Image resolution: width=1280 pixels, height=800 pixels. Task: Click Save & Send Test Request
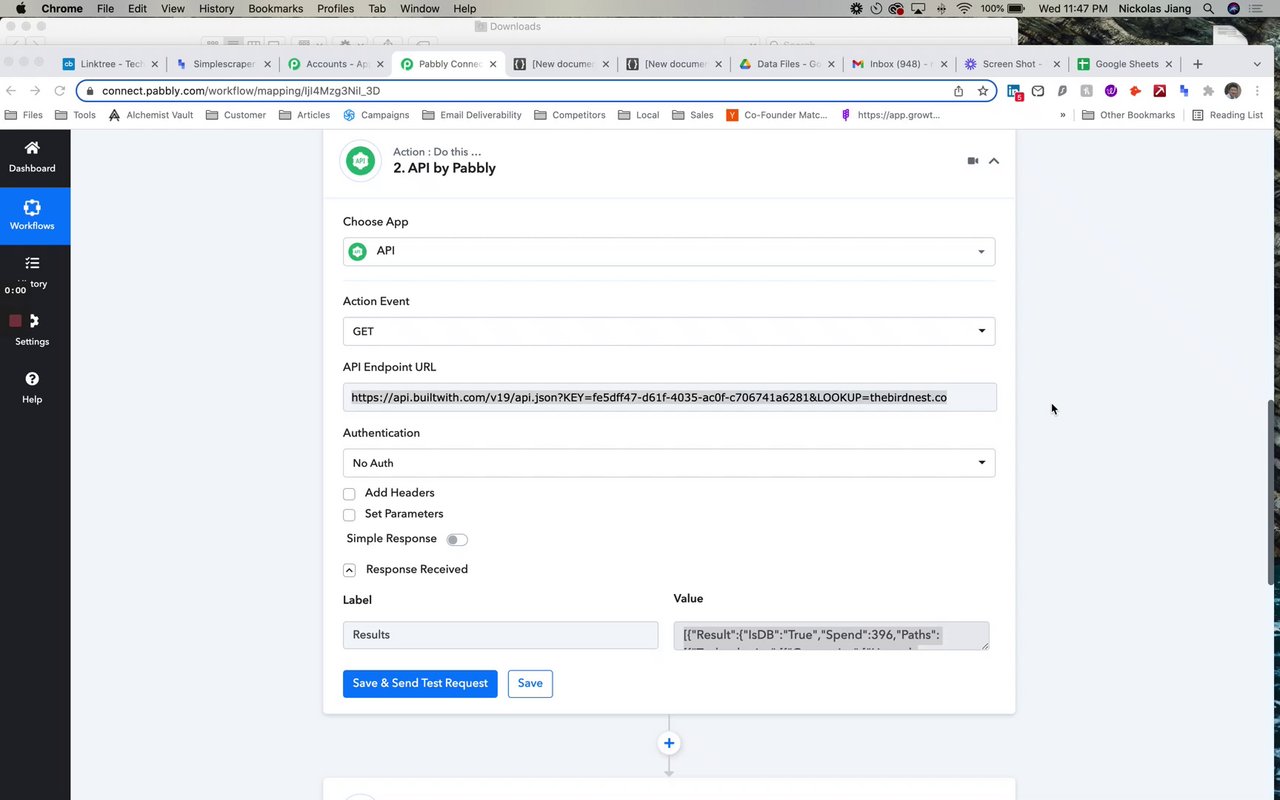[x=420, y=683]
